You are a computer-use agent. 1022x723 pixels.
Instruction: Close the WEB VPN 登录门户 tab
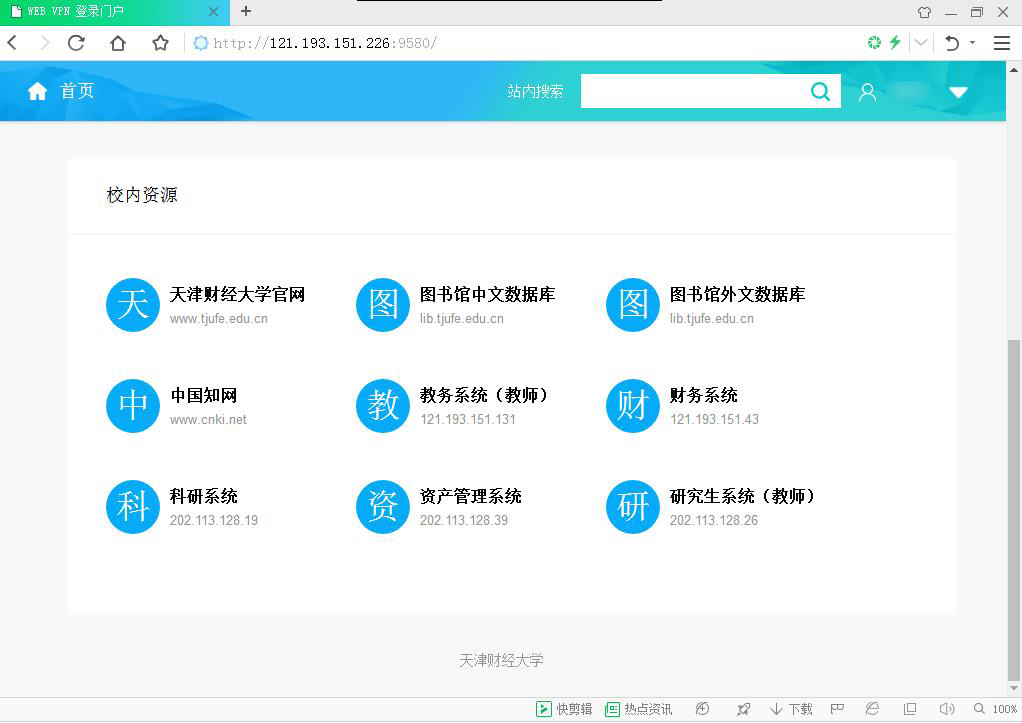213,12
